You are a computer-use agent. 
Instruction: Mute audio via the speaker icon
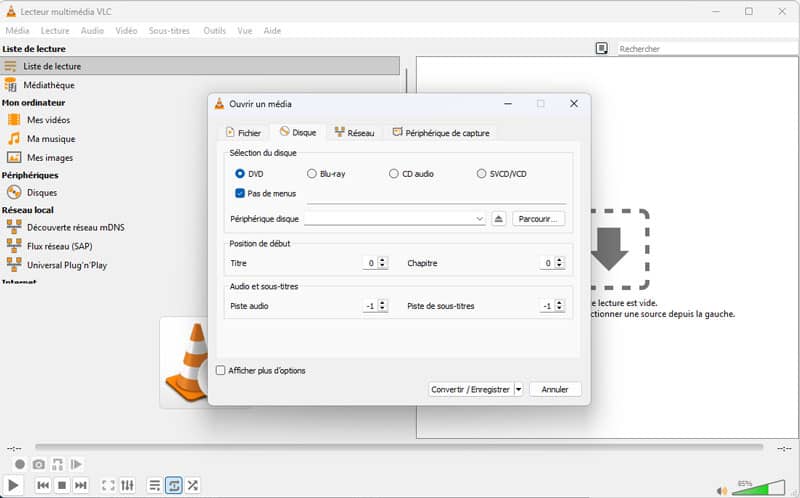pyautogui.click(x=722, y=490)
